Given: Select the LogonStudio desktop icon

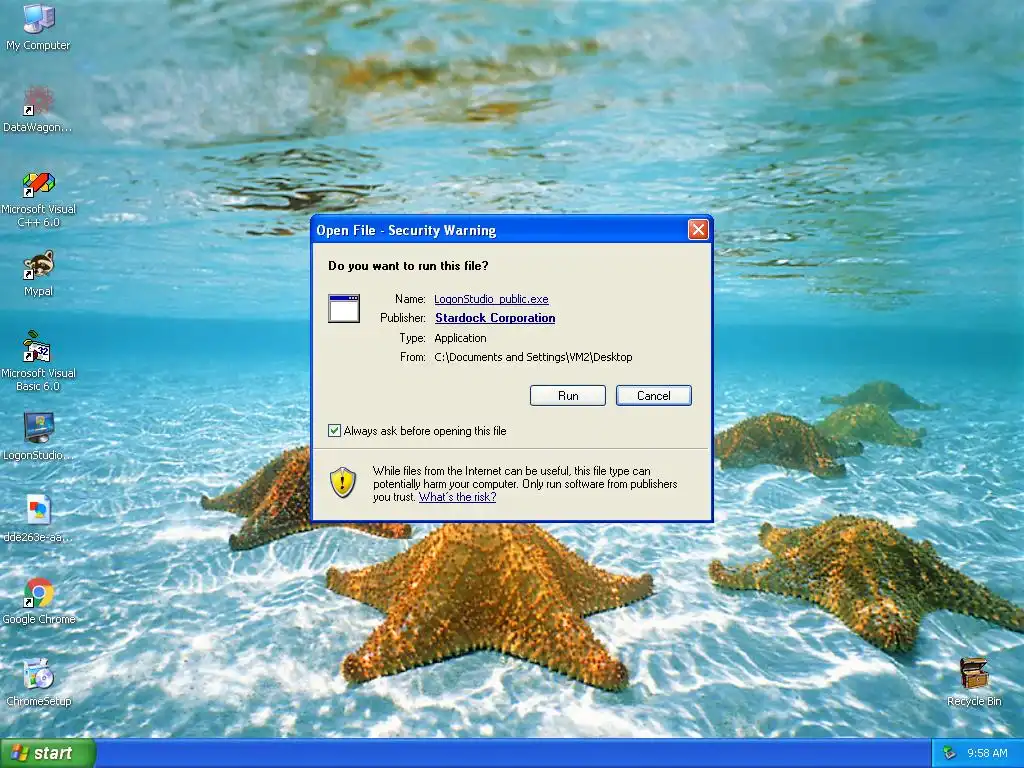Looking at the screenshot, I should click(38, 436).
